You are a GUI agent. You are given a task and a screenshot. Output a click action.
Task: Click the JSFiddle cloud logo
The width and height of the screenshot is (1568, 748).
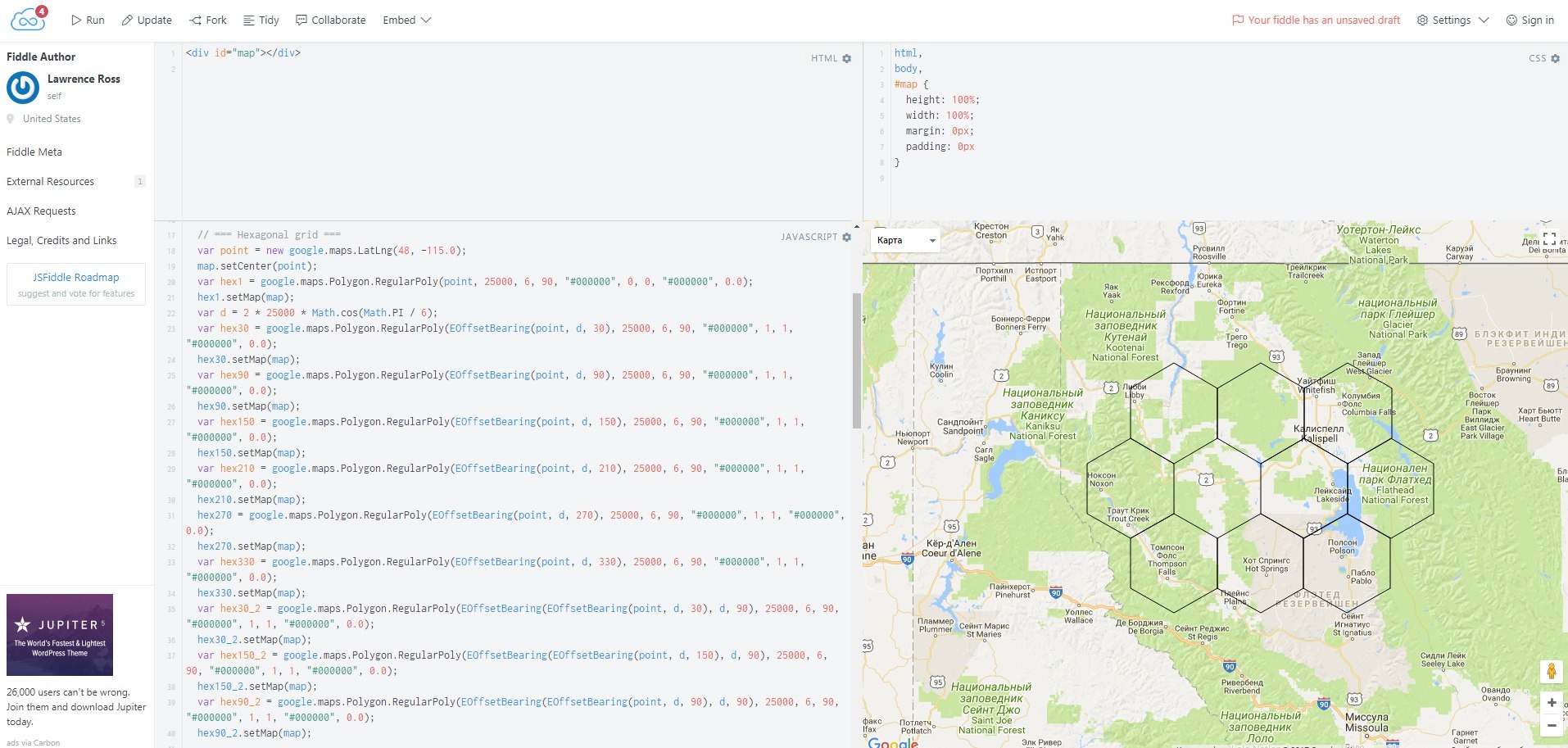[x=29, y=18]
